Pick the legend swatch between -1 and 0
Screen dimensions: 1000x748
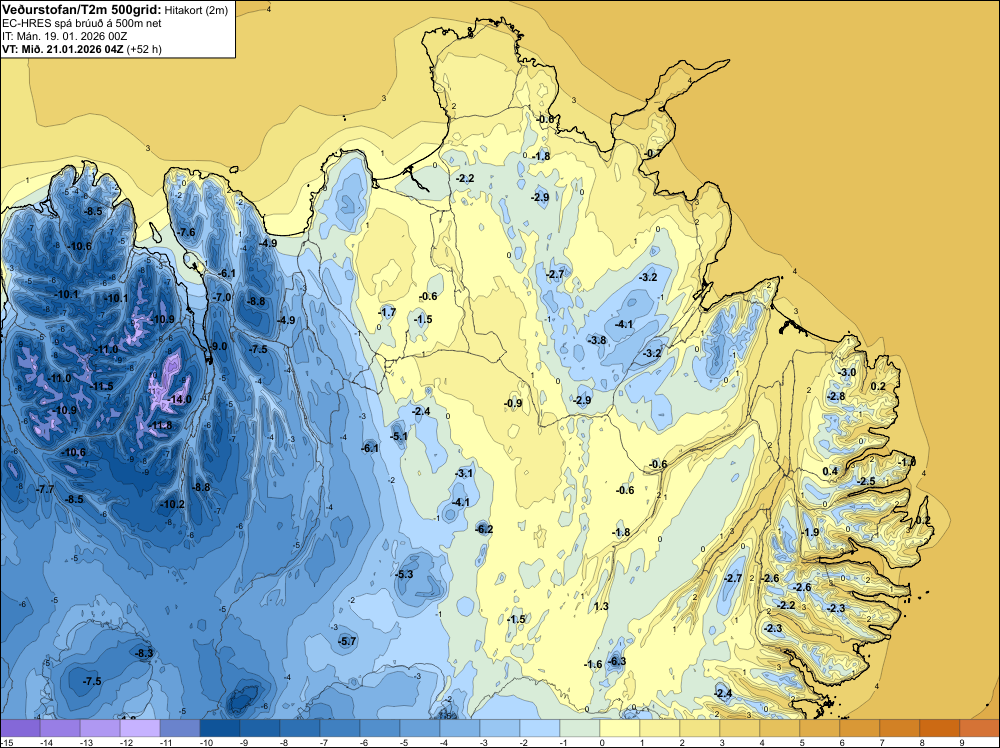580,728
